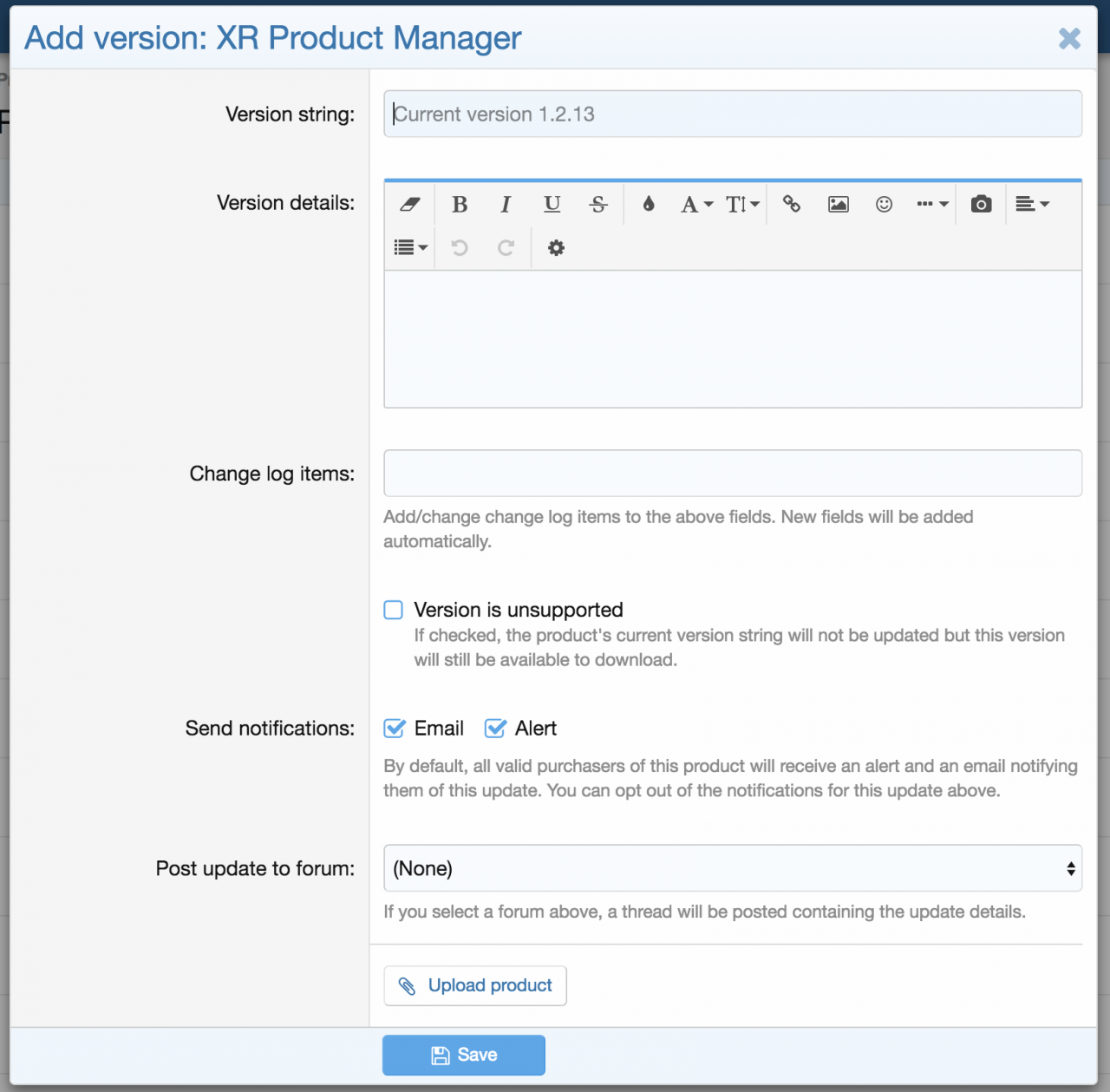Check the Version is unsupported box
The image size is (1110, 1092).
394,610
